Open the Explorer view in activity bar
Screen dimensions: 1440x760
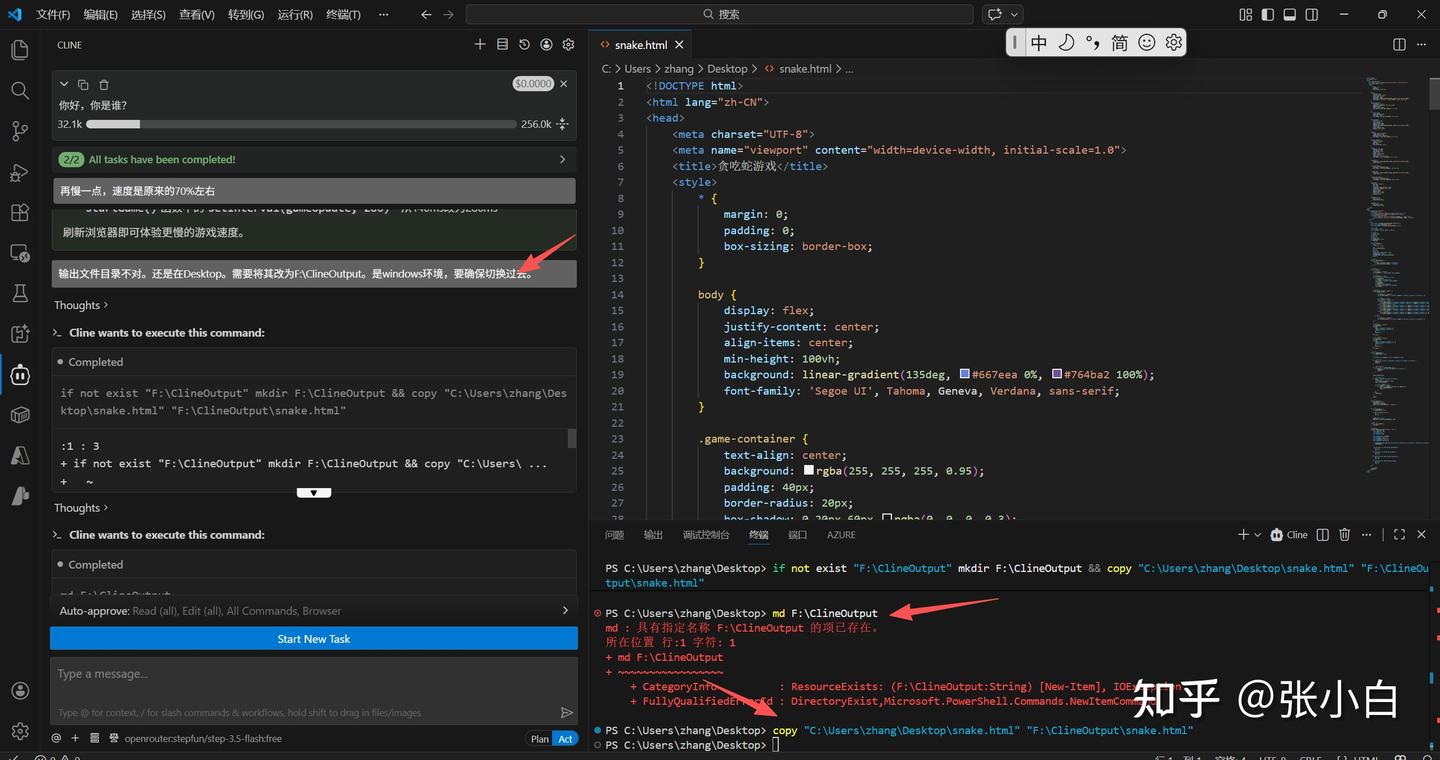tap(19, 49)
